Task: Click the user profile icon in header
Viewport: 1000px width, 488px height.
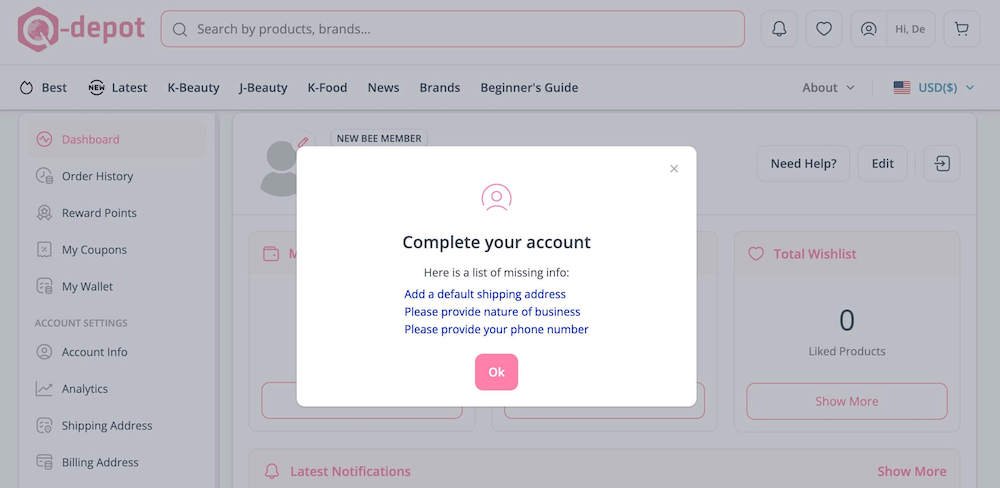Action: (869, 29)
